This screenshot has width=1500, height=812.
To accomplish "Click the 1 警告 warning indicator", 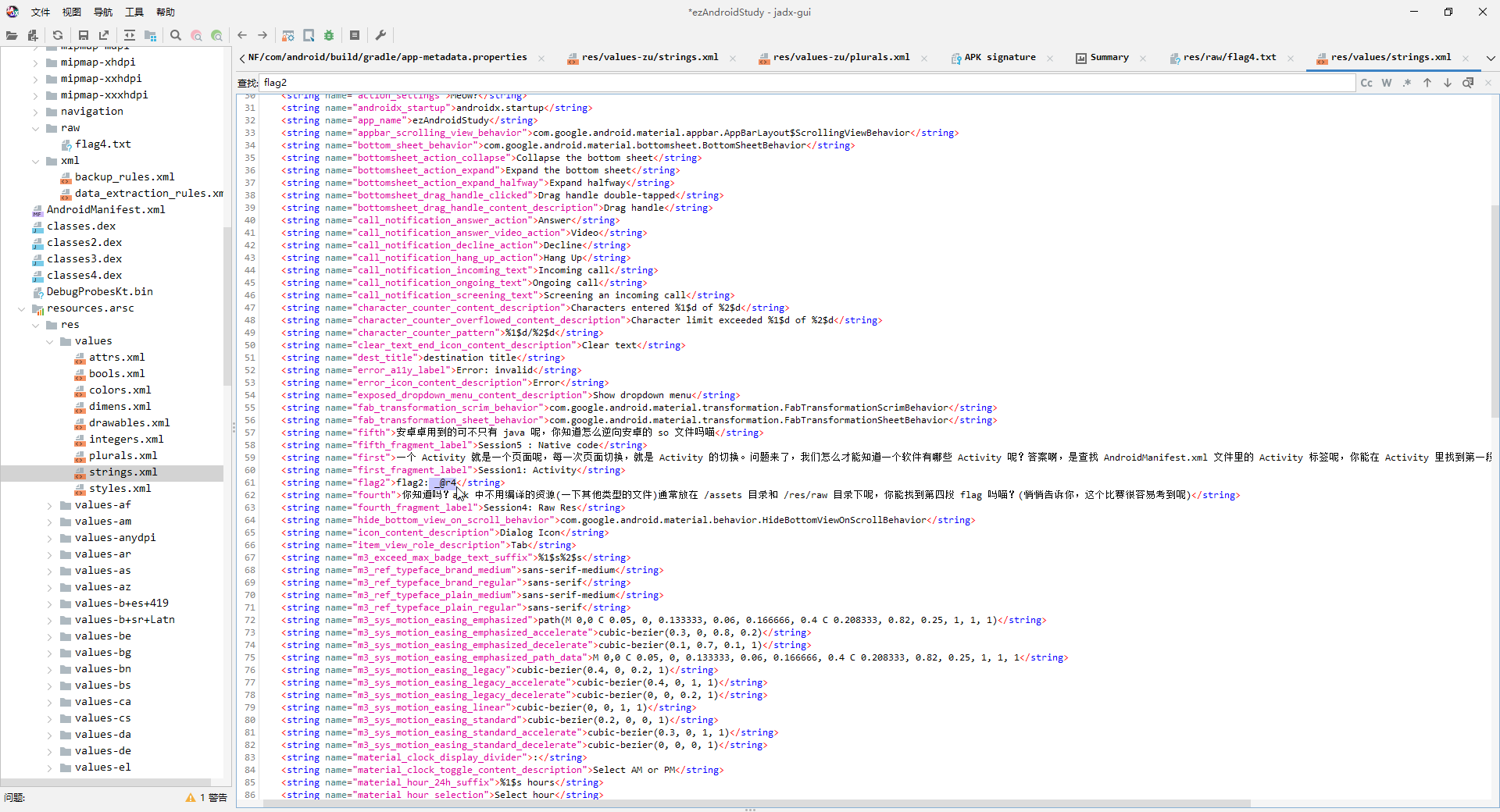I will click(x=207, y=797).
